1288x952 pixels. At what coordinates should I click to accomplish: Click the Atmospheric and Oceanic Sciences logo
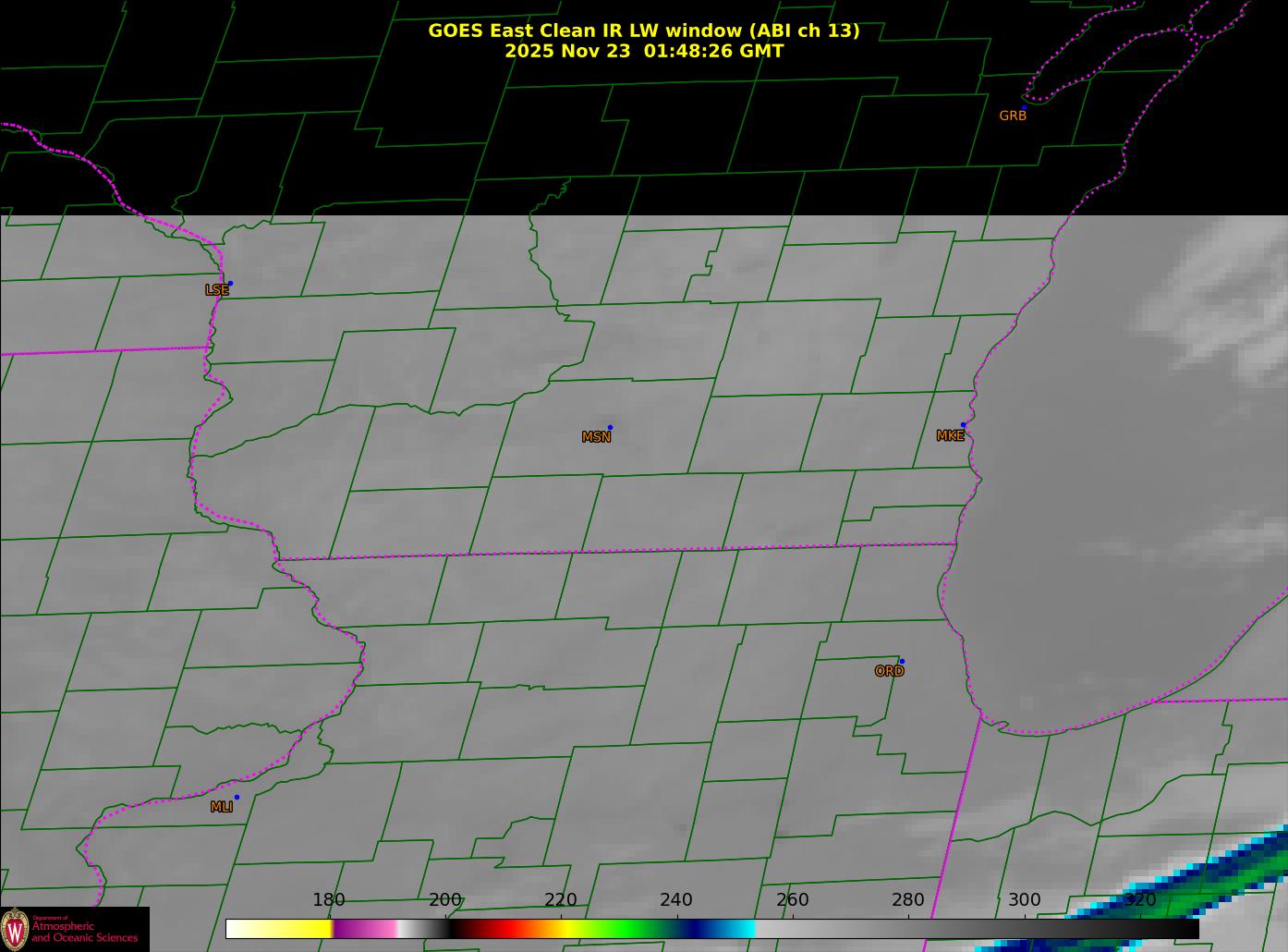[x=75, y=929]
